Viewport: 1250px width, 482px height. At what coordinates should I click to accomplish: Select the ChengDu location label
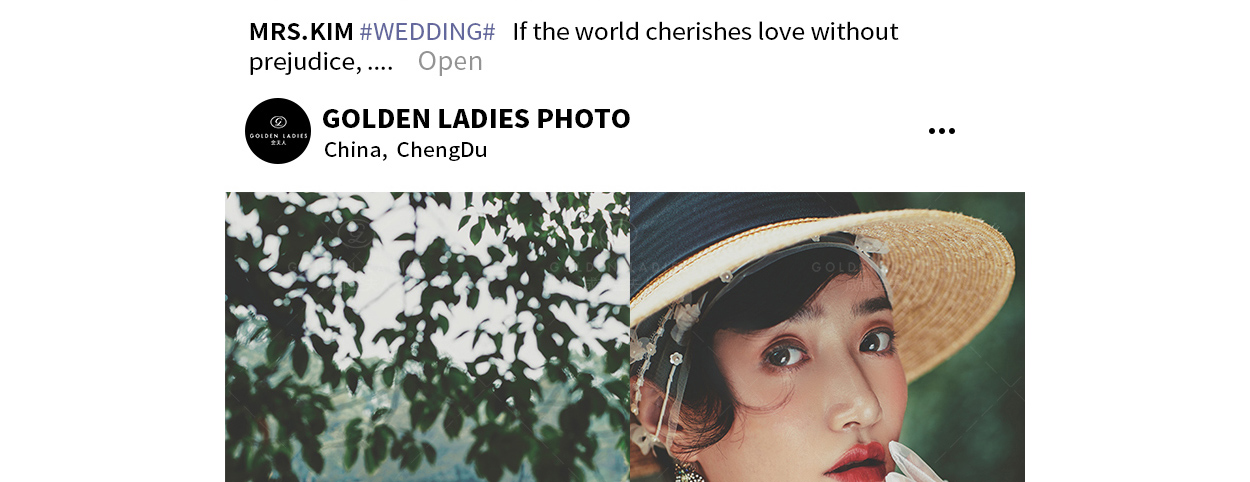coord(442,150)
